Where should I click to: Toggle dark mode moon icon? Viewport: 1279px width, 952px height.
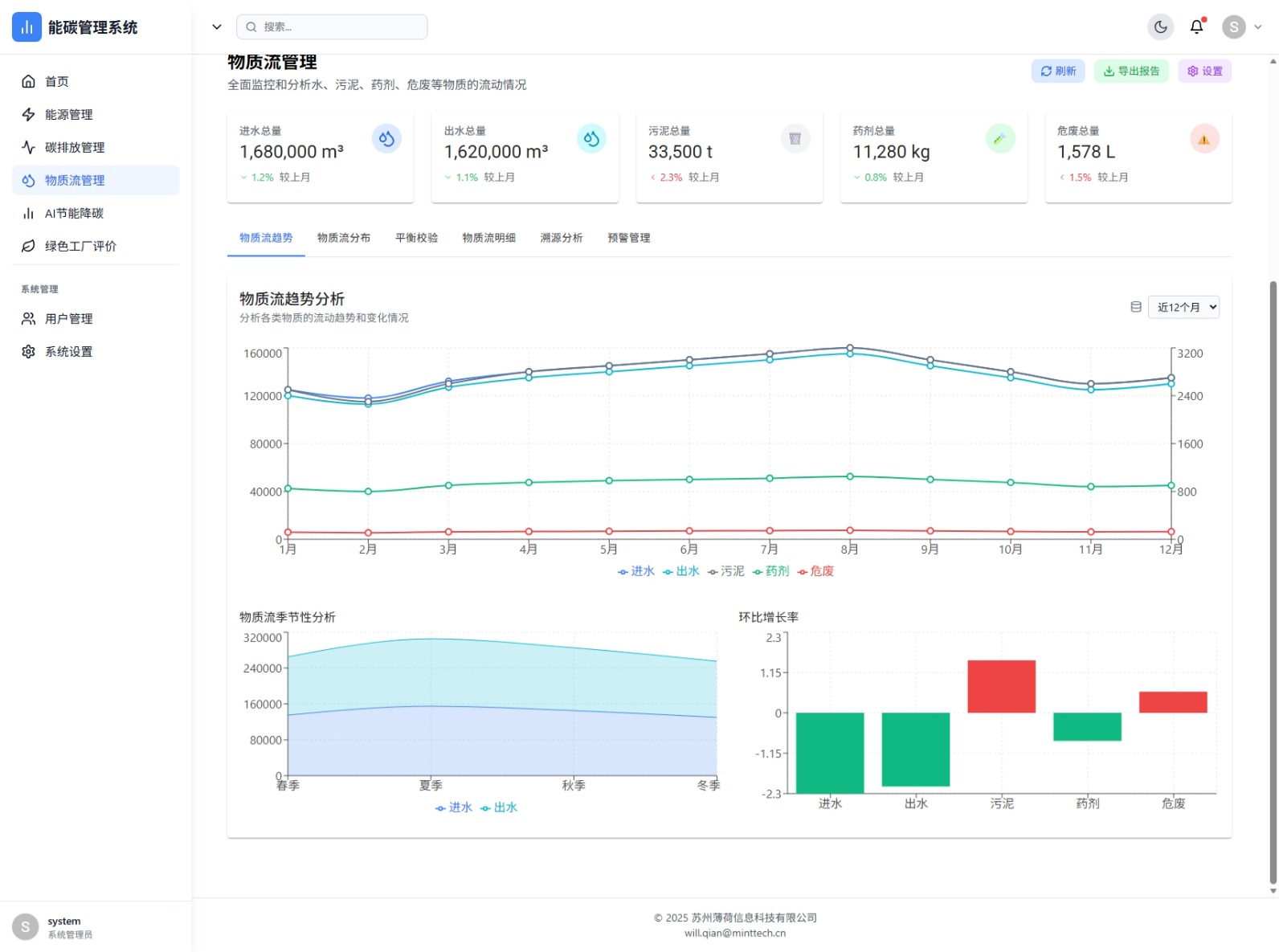pyautogui.click(x=1160, y=27)
